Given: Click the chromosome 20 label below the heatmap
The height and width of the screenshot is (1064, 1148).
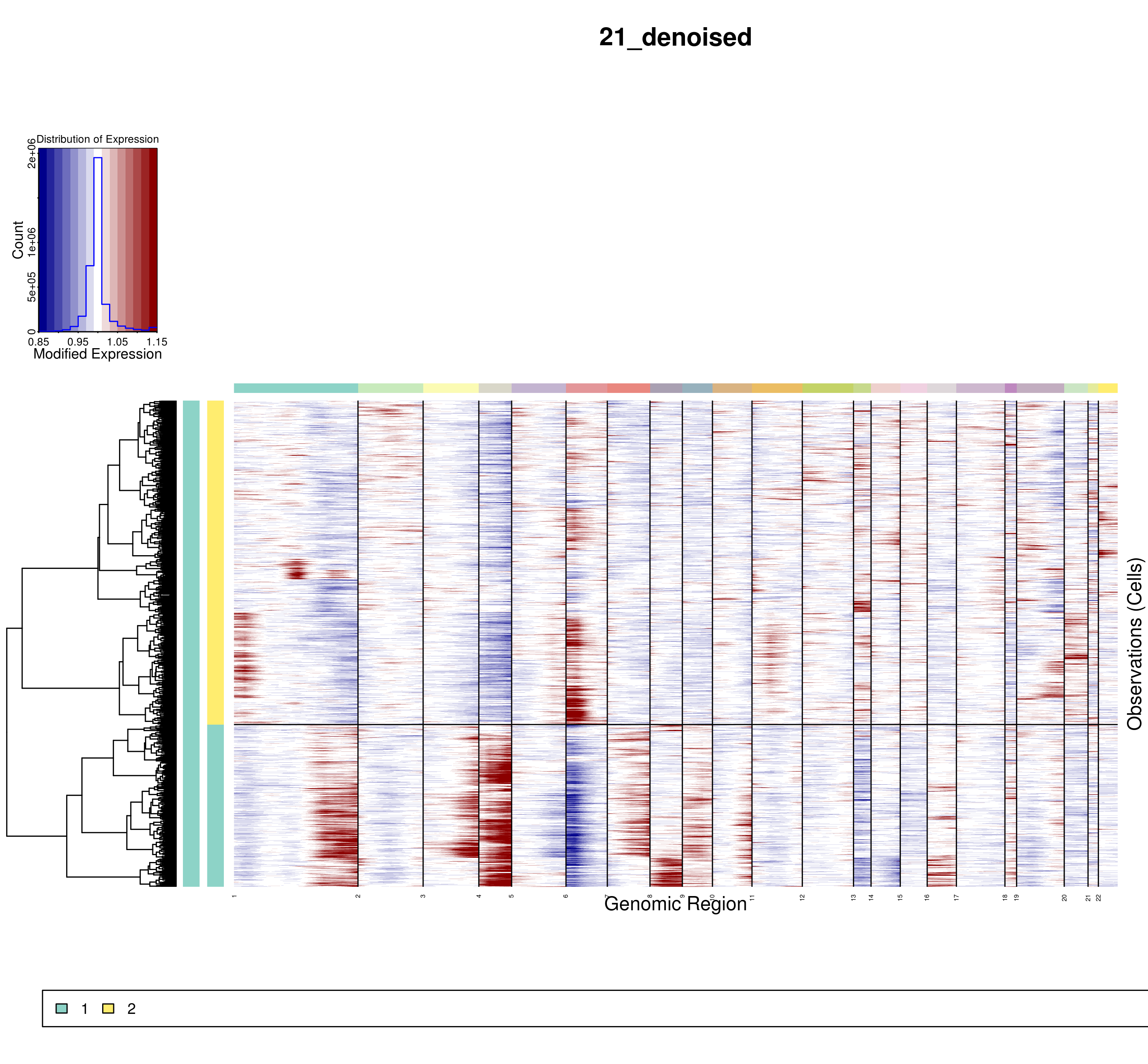Looking at the screenshot, I should pos(1064,898).
